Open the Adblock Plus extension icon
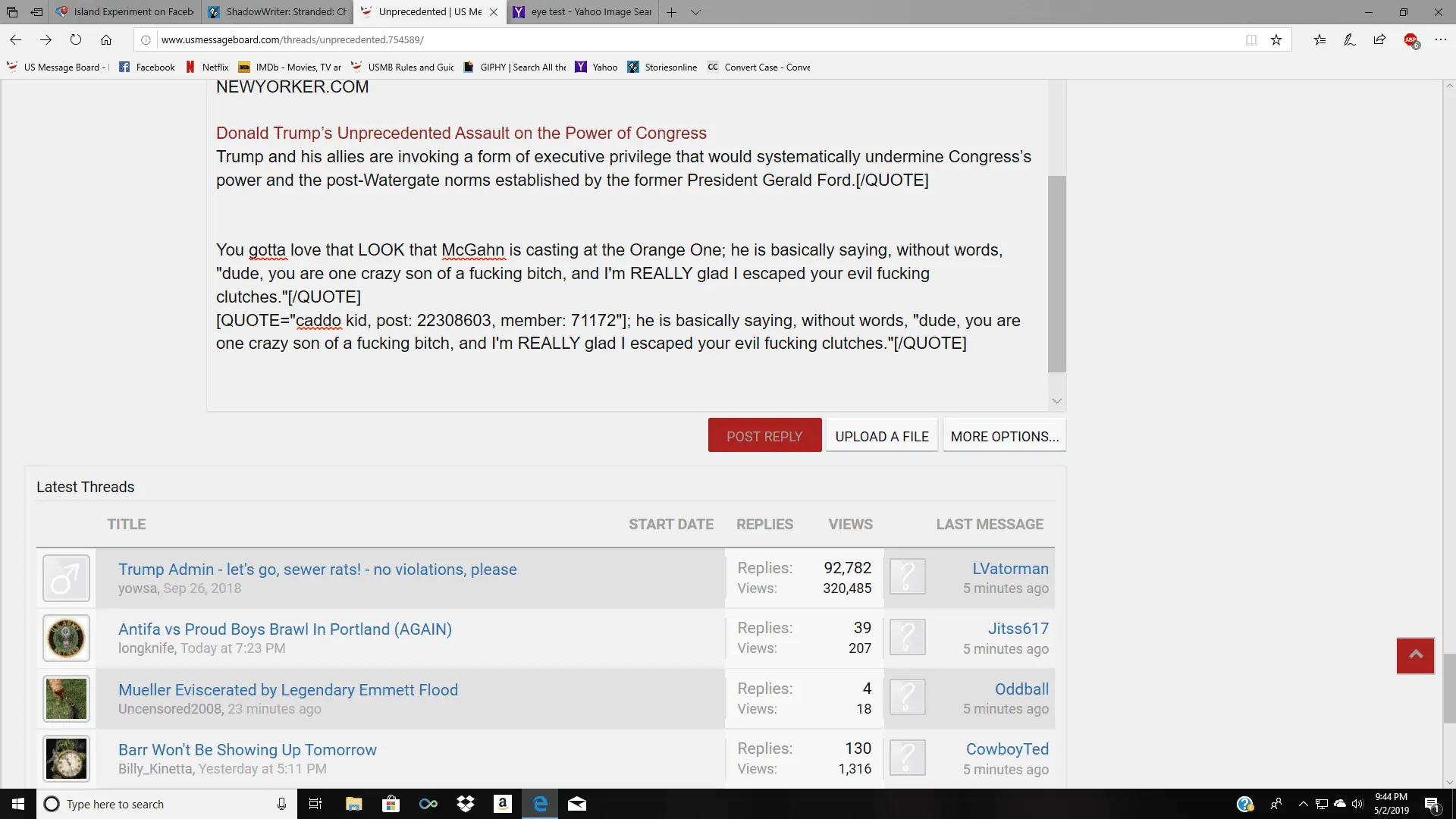Image resolution: width=1456 pixels, height=819 pixels. pyautogui.click(x=1410, y=39)
